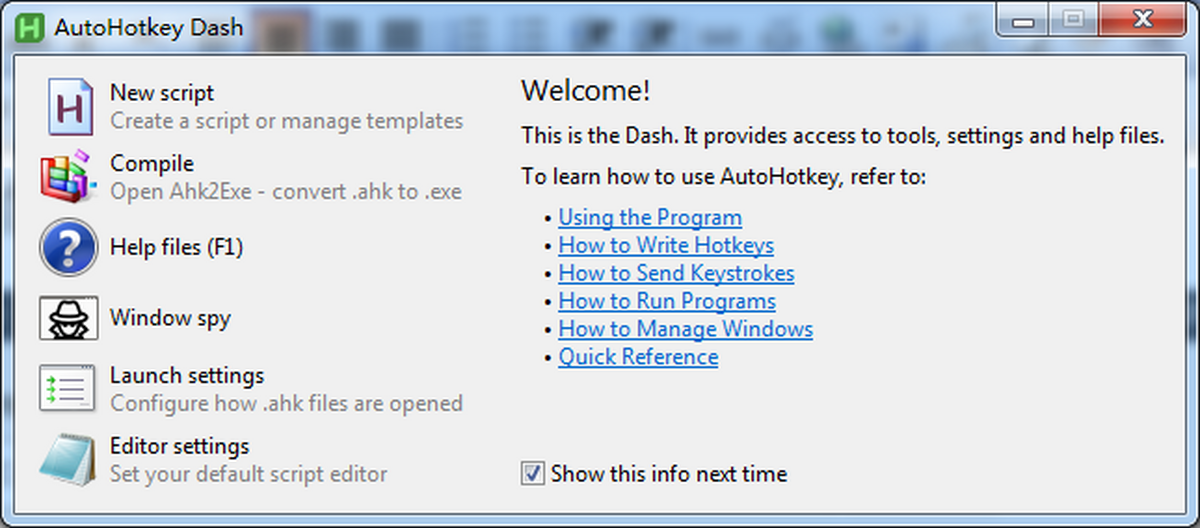Select the New script label
Image resolution: width=1200 pixels, height=528 pixels.
162,93
